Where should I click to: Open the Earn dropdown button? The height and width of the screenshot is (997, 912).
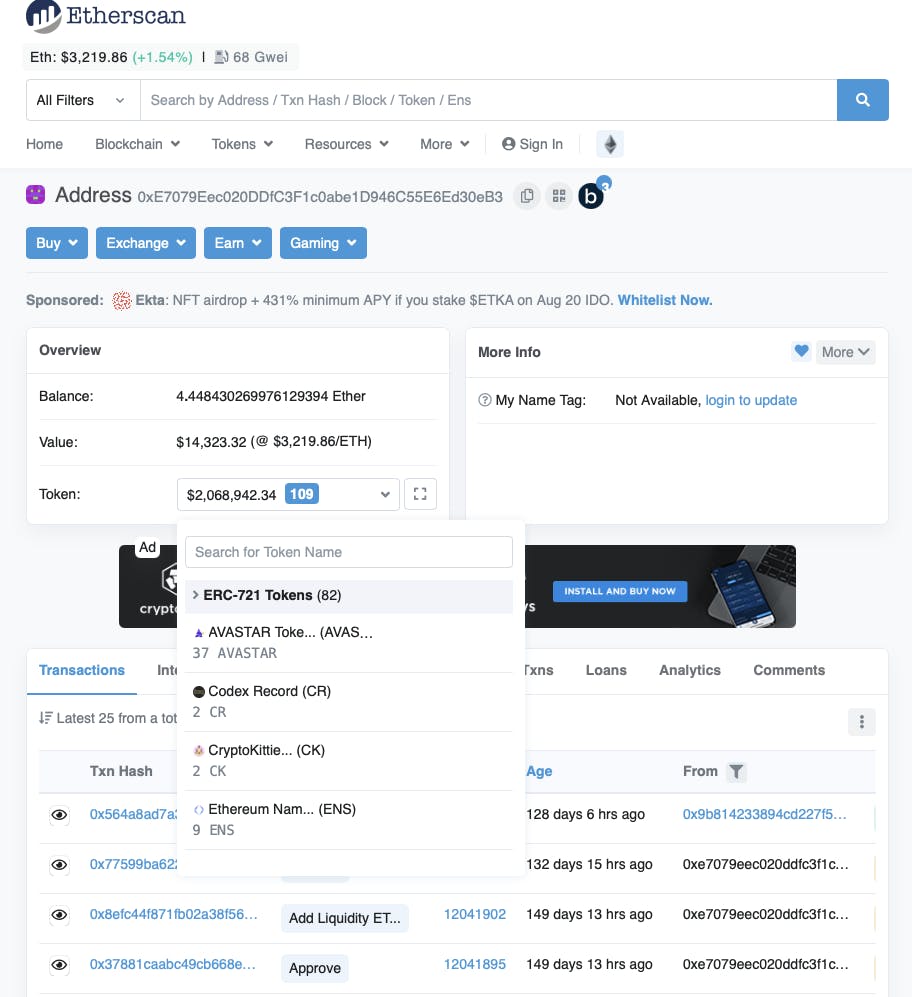(x=238, y=243)
